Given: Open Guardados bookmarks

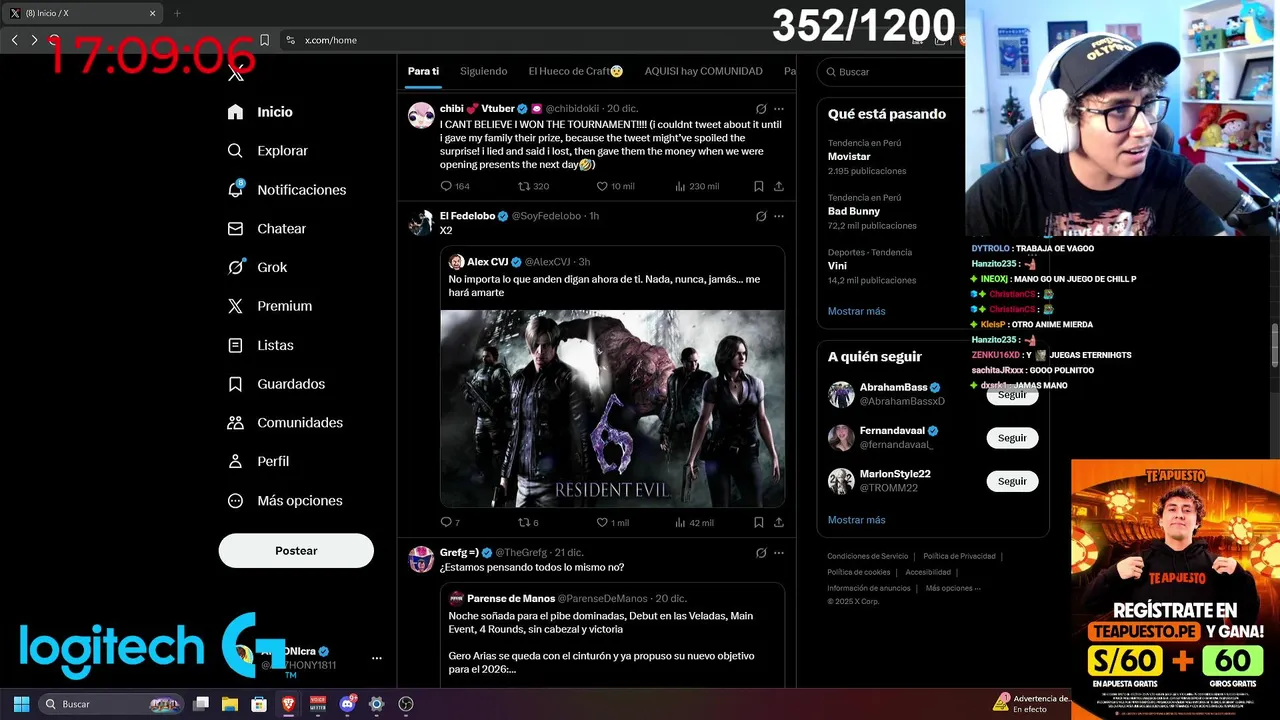Looking at the screenshot, I should (276, 384).
